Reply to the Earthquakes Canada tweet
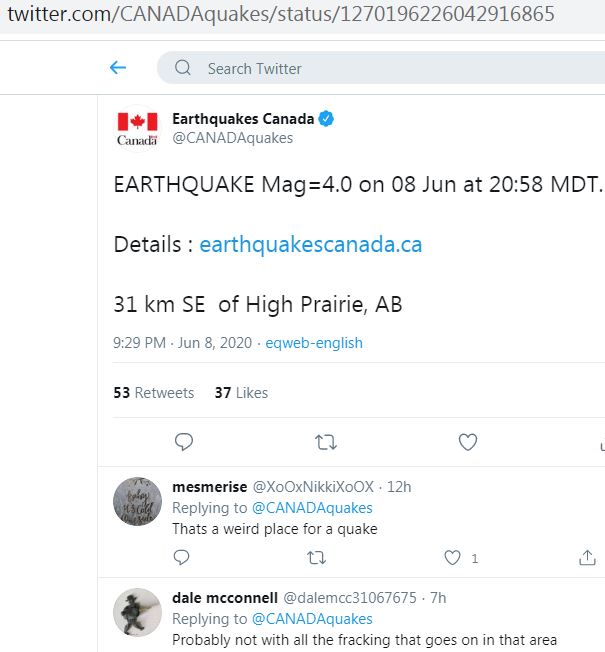Screen dimensions: 605x652 [183, 442]
